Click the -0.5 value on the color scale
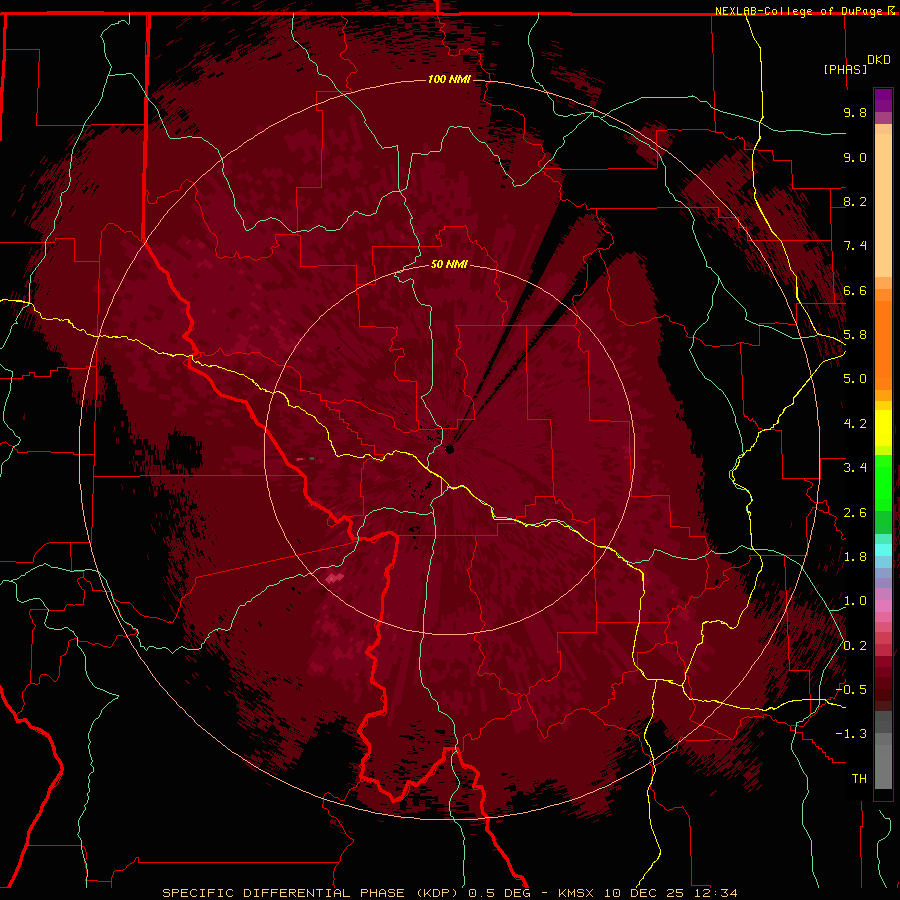The height and width of the screenshot is (900, 900). pyautogui.click(x=851, y=690)
